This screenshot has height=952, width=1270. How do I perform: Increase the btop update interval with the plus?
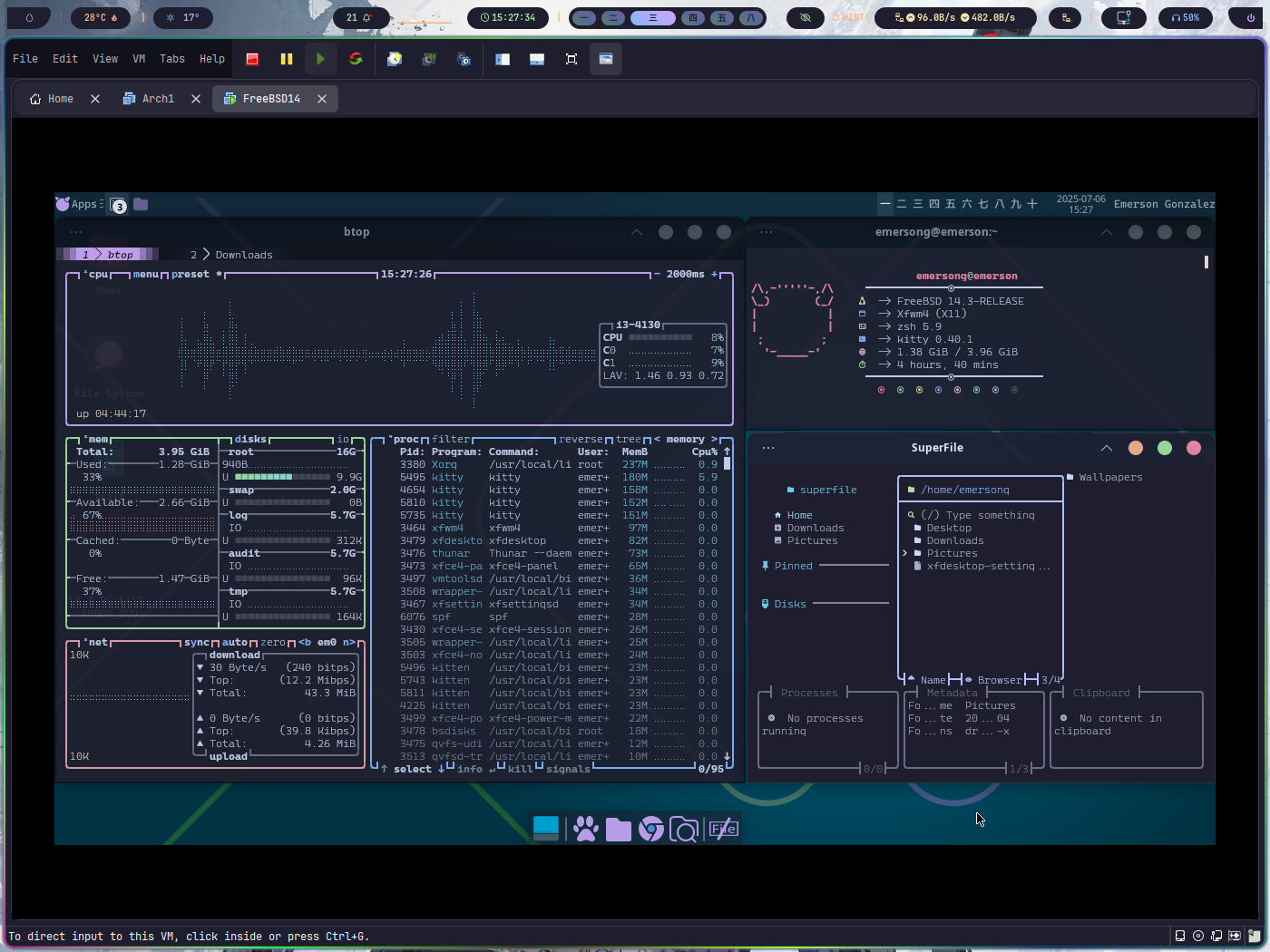click(714, 274)
